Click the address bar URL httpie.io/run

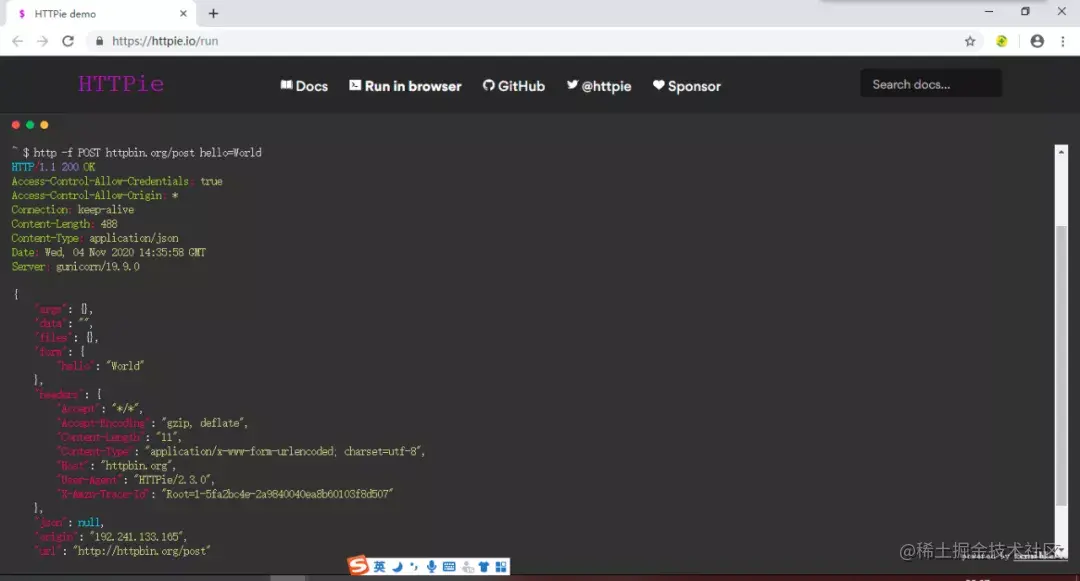point(165,41)
